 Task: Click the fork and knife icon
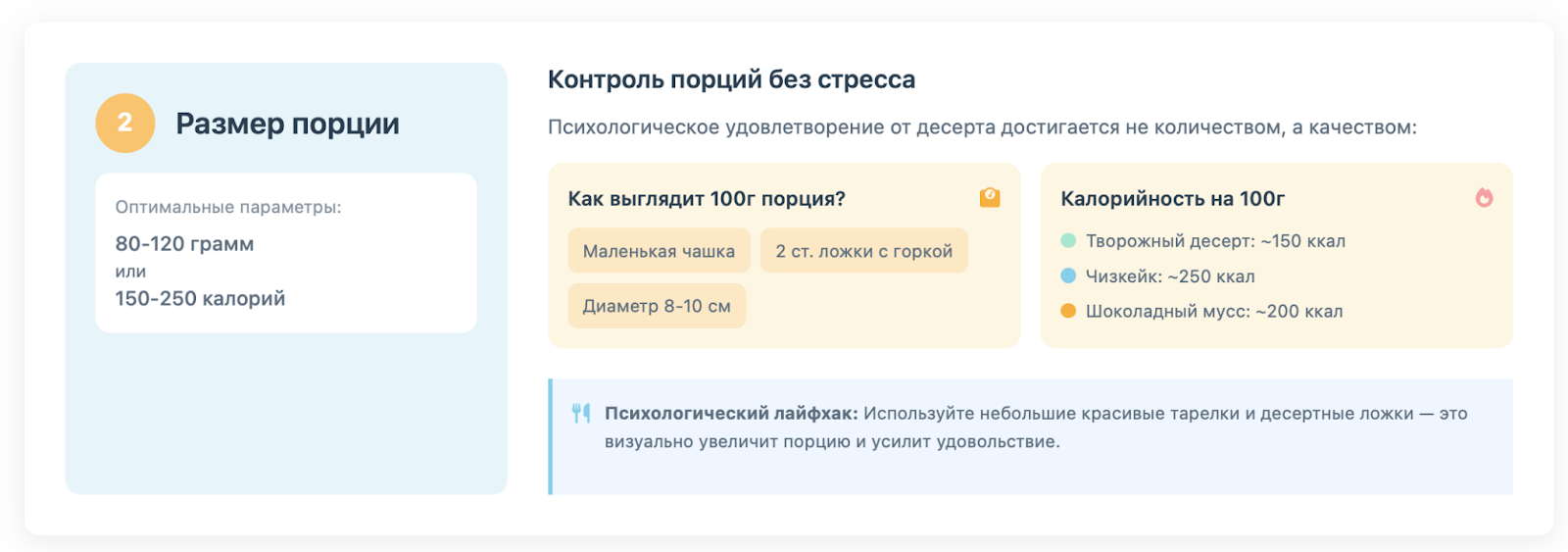point(581,414)
